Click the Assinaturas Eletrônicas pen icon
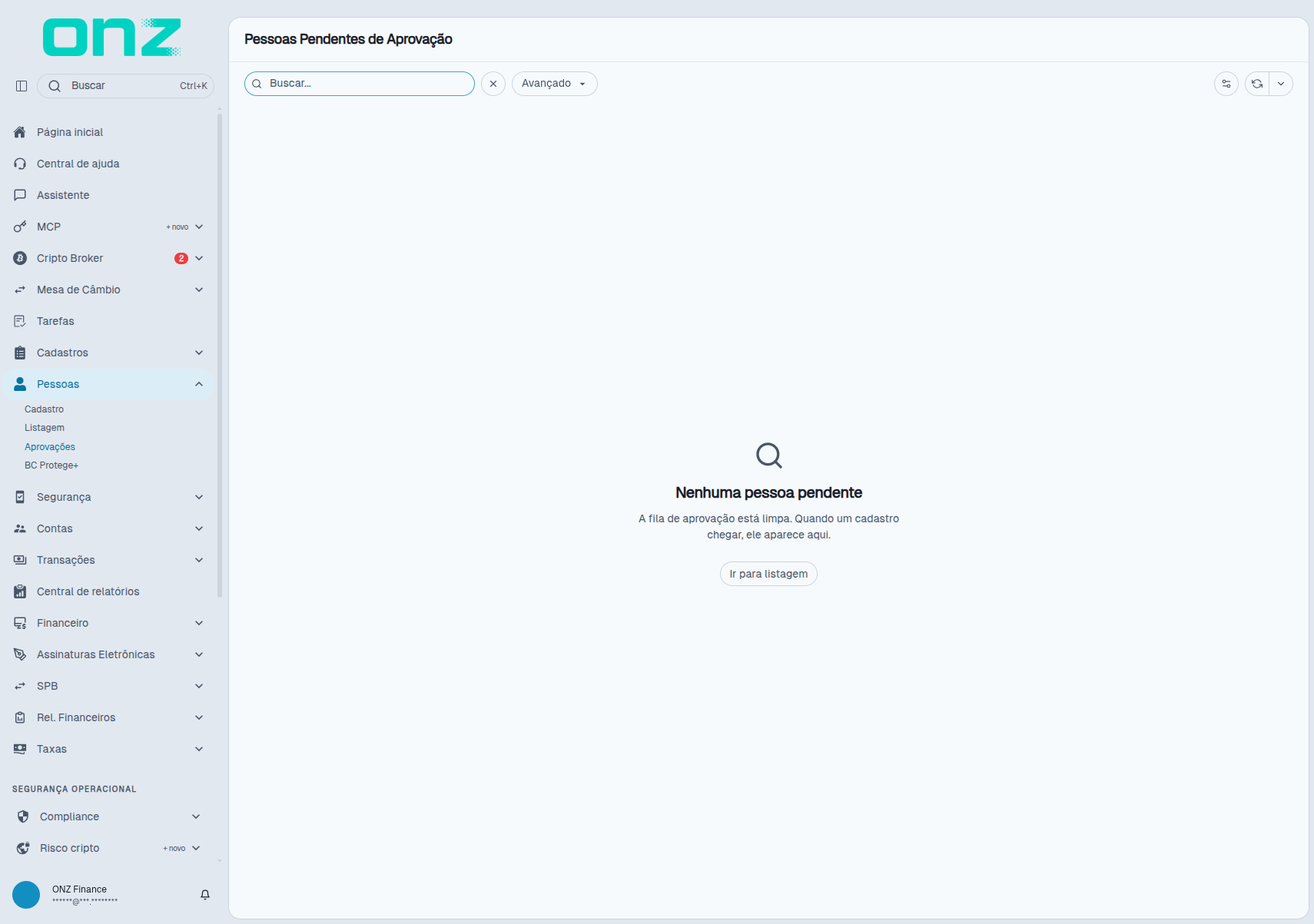 (20, 654)
